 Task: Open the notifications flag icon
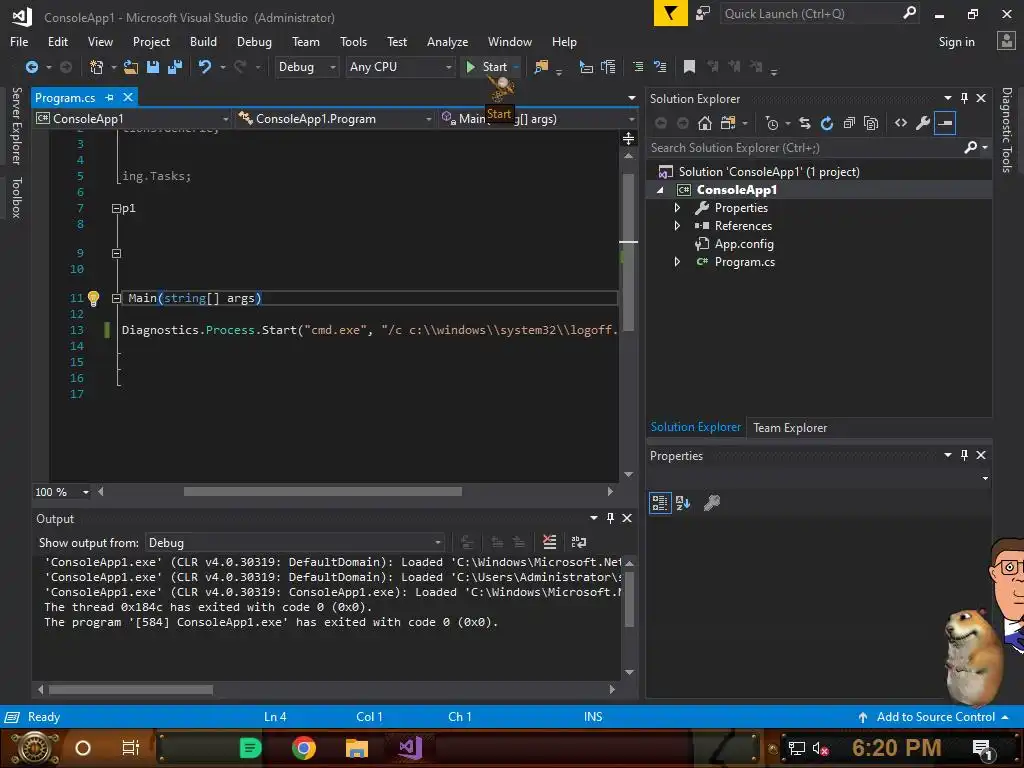[671, 13]
